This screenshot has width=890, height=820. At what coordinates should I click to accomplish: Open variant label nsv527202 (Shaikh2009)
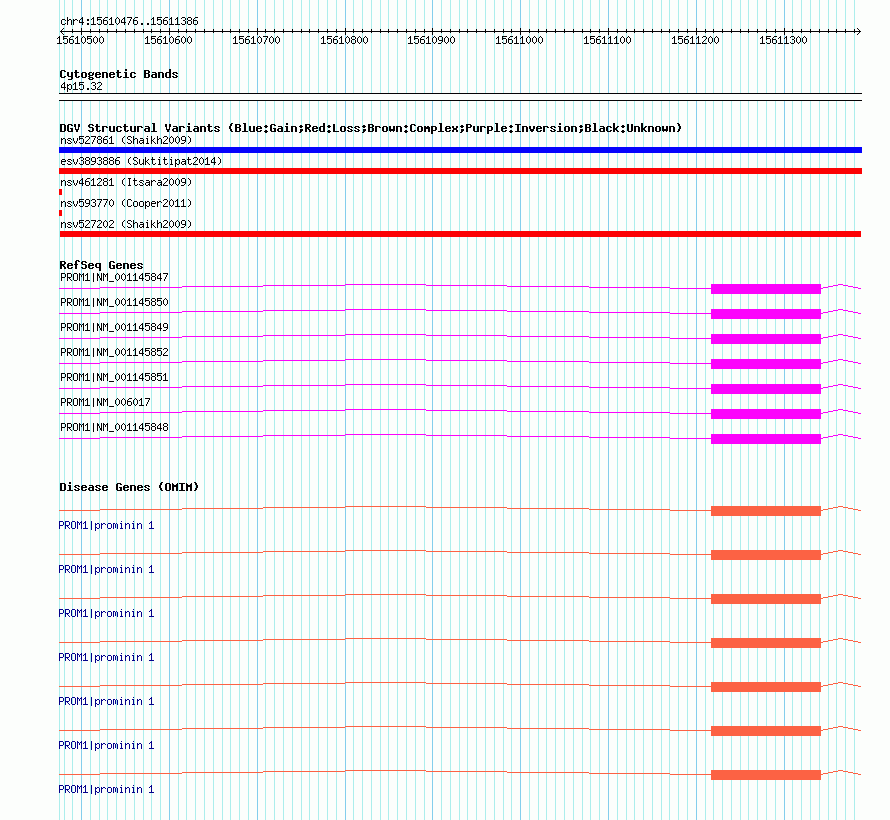(126, 224)
